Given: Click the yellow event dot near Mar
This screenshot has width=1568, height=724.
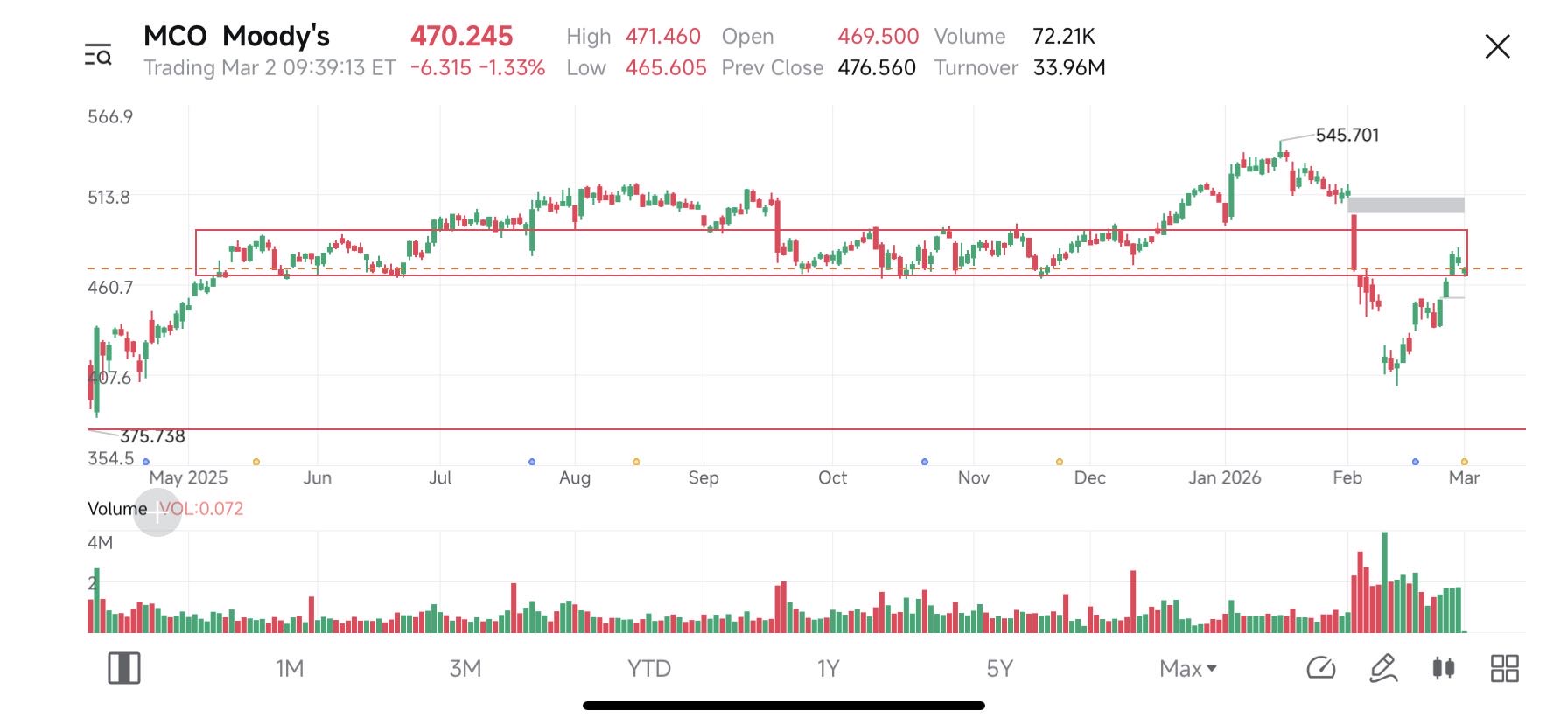Looking at the screenshot, I should (1465, 462).
